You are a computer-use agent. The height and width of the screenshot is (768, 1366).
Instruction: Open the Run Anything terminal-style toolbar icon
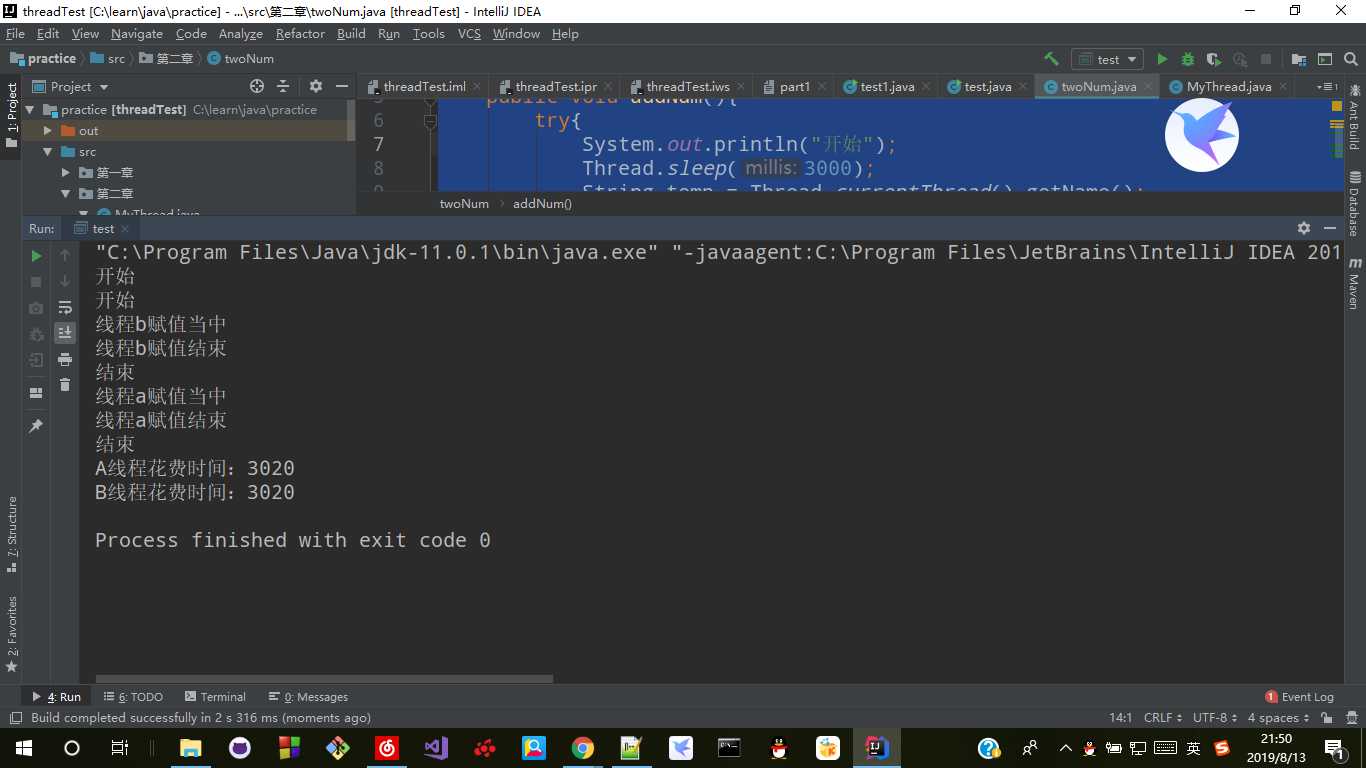pyautogui.click(x=1325, y=59)
